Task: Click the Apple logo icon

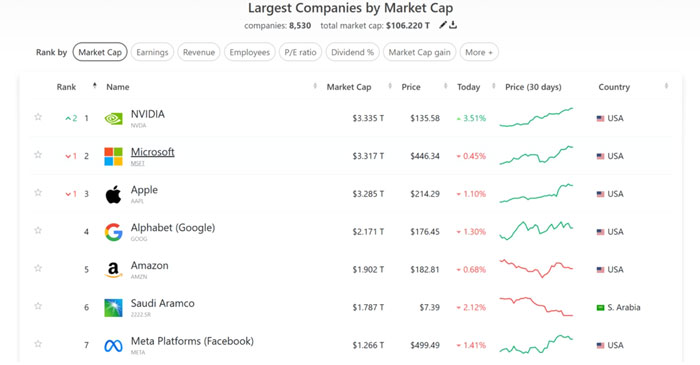Action: click(113, 194)
